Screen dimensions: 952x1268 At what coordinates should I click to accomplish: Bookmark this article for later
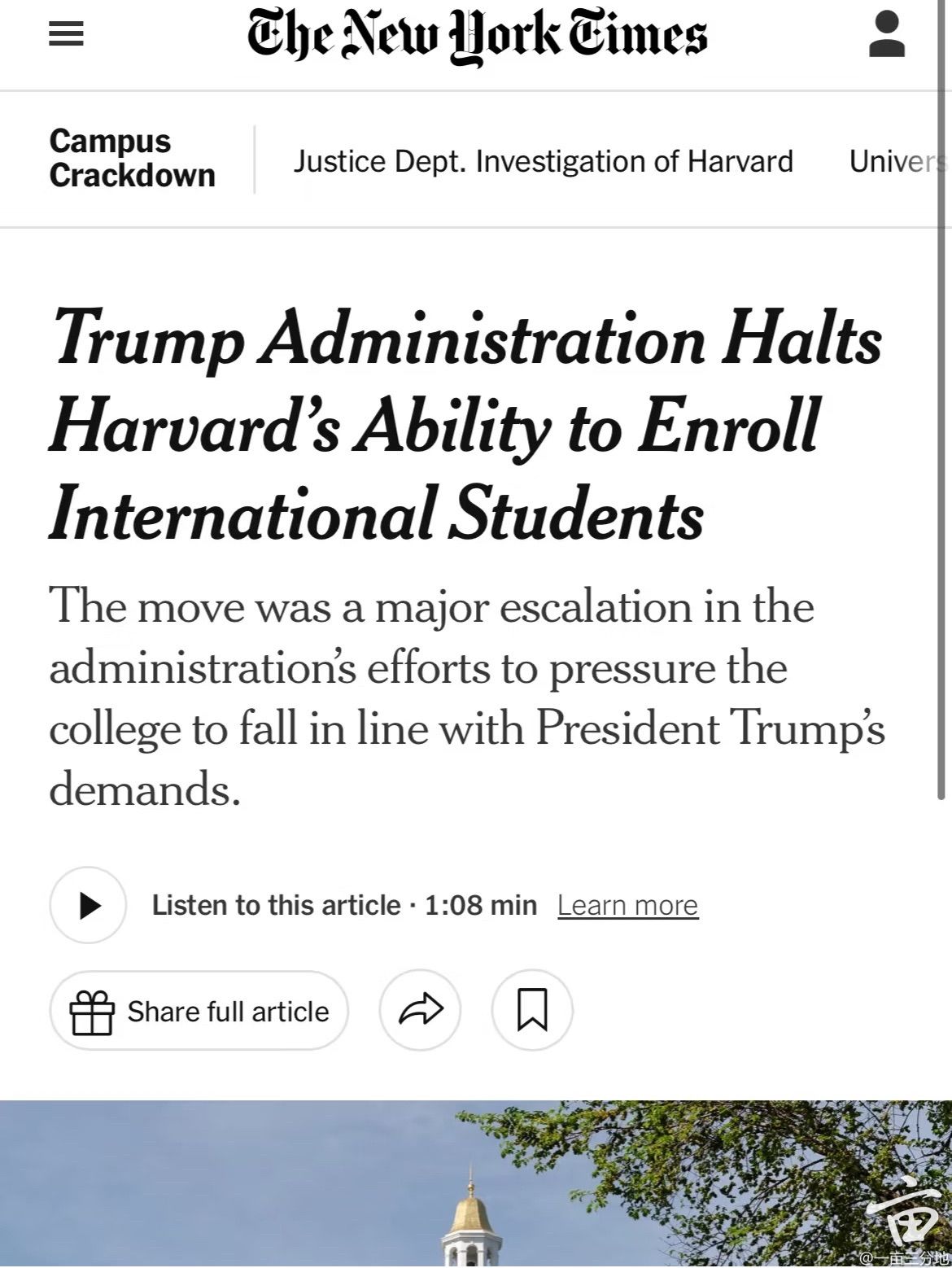click(x=532, y=1010)
